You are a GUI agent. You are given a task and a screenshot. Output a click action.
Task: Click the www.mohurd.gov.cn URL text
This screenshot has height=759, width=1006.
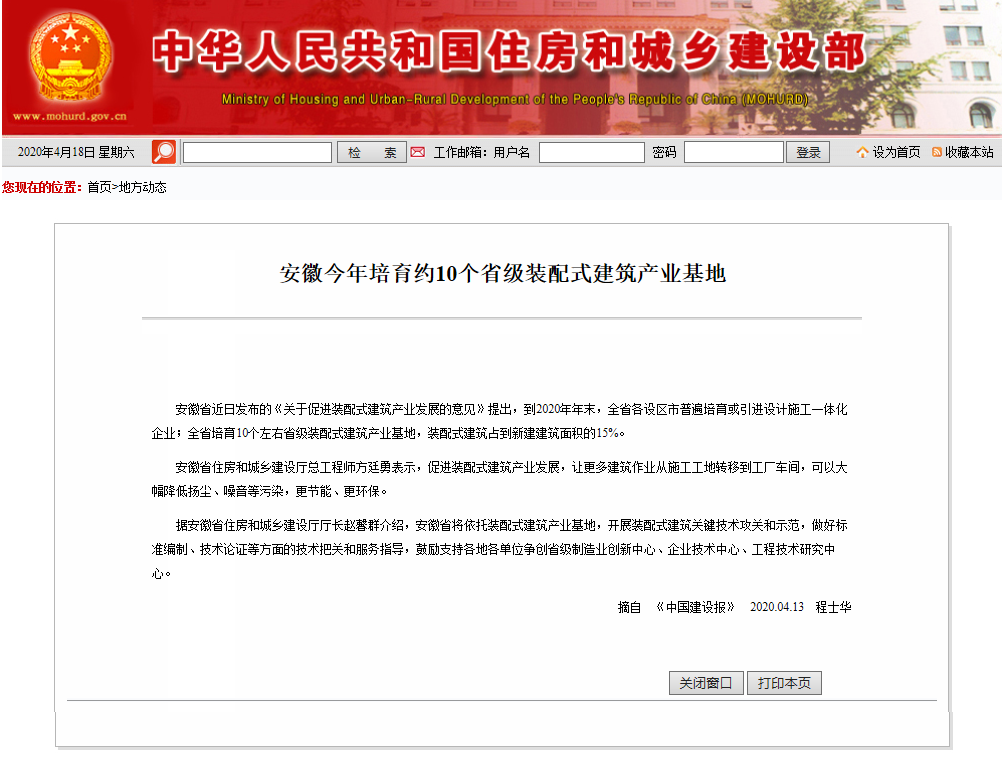[70, 116]
